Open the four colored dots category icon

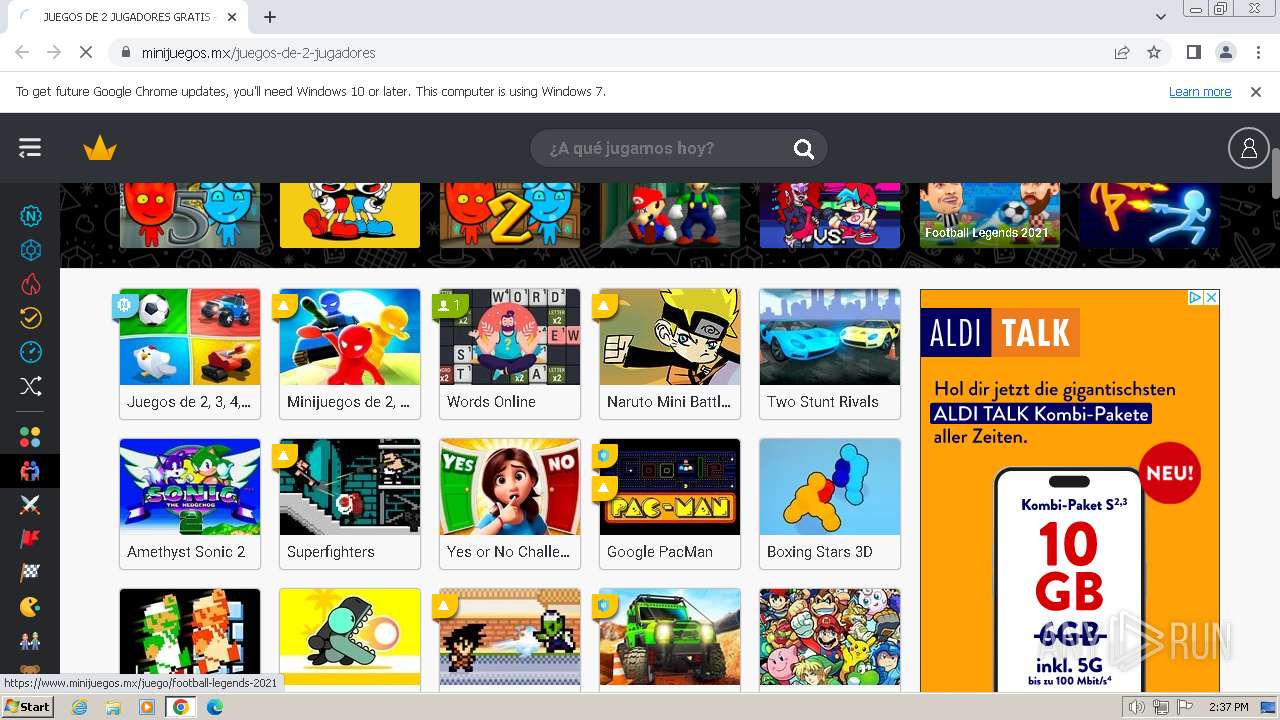click(x=31, y=437)
